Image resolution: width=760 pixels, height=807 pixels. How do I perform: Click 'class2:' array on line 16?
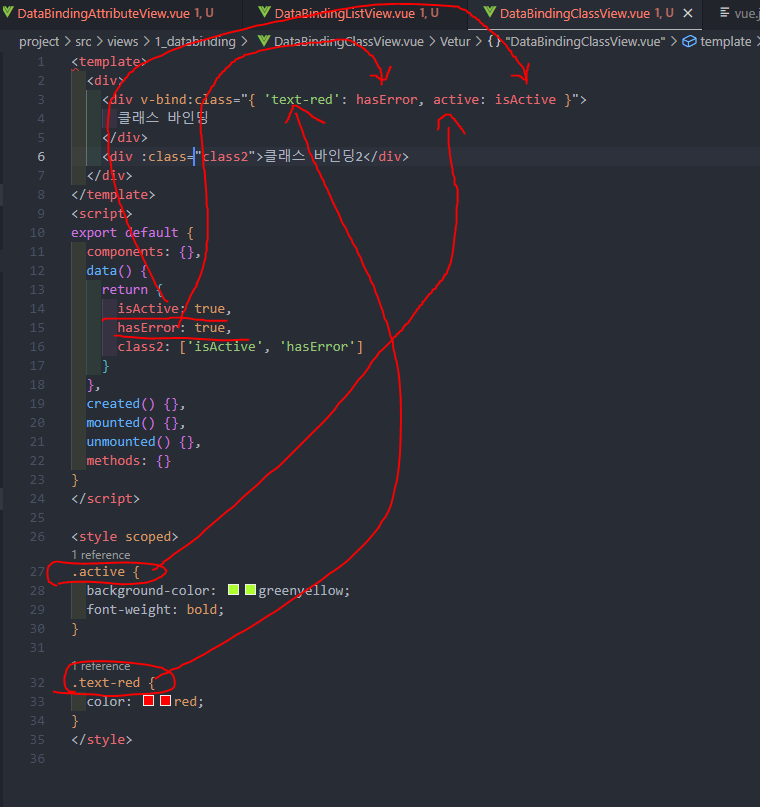click(240, 347)
